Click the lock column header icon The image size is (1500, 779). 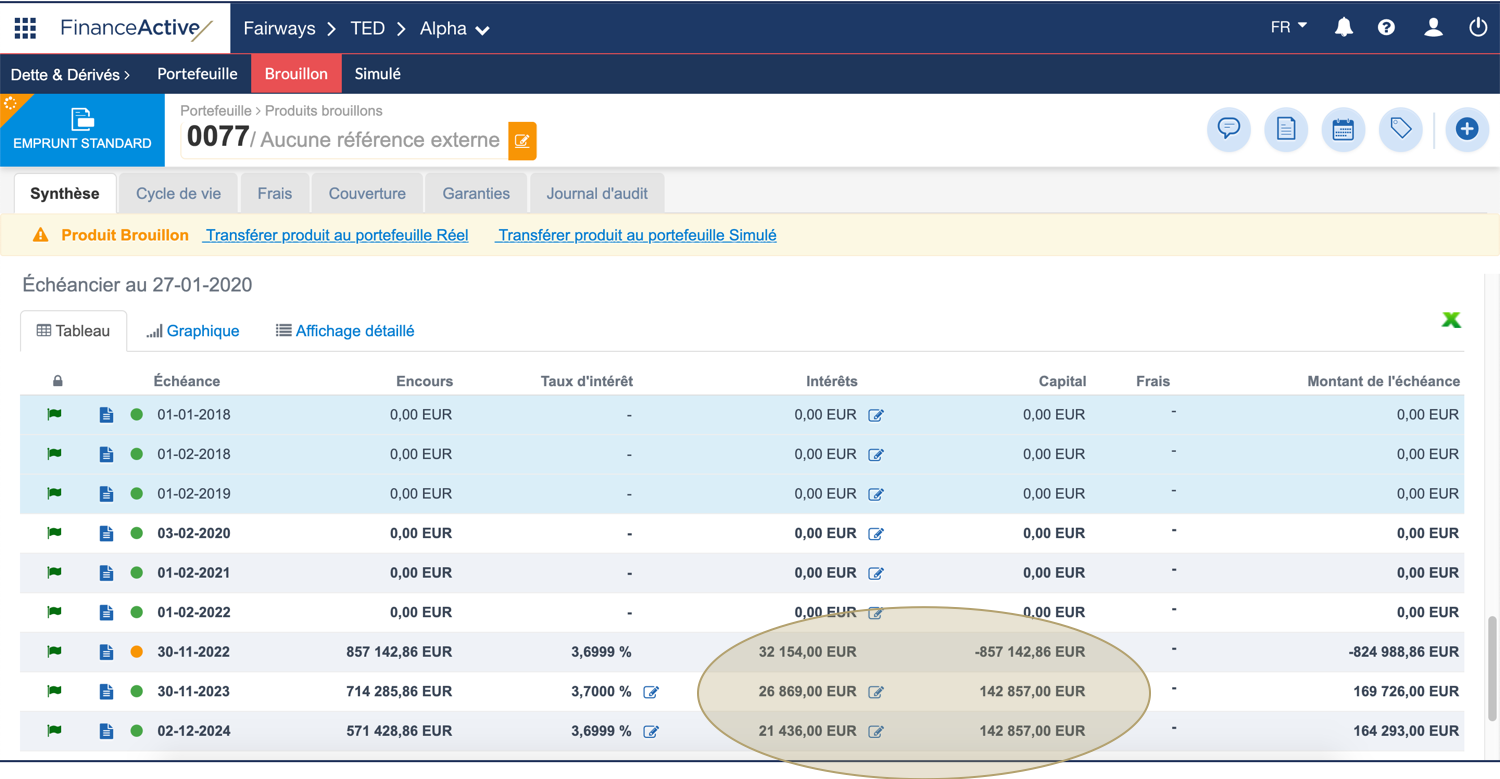point(58,381)
